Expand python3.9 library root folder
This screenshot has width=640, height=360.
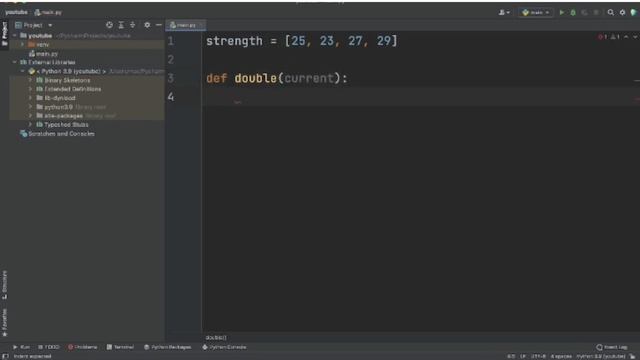(x=31, y=107)
